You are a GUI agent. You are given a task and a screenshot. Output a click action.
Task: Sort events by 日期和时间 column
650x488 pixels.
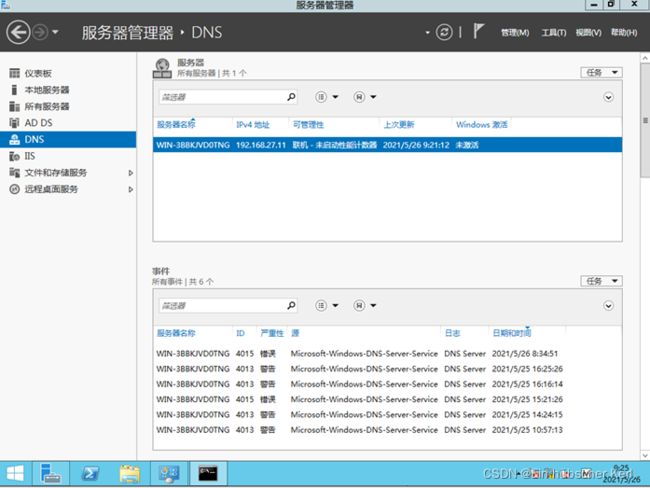pos(512,333)
